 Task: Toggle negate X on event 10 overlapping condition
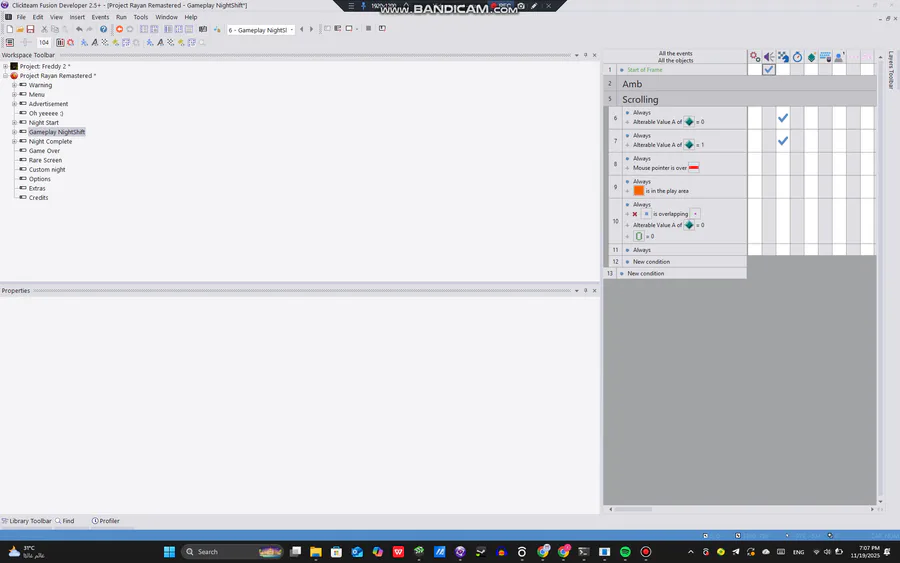point(635,214)
